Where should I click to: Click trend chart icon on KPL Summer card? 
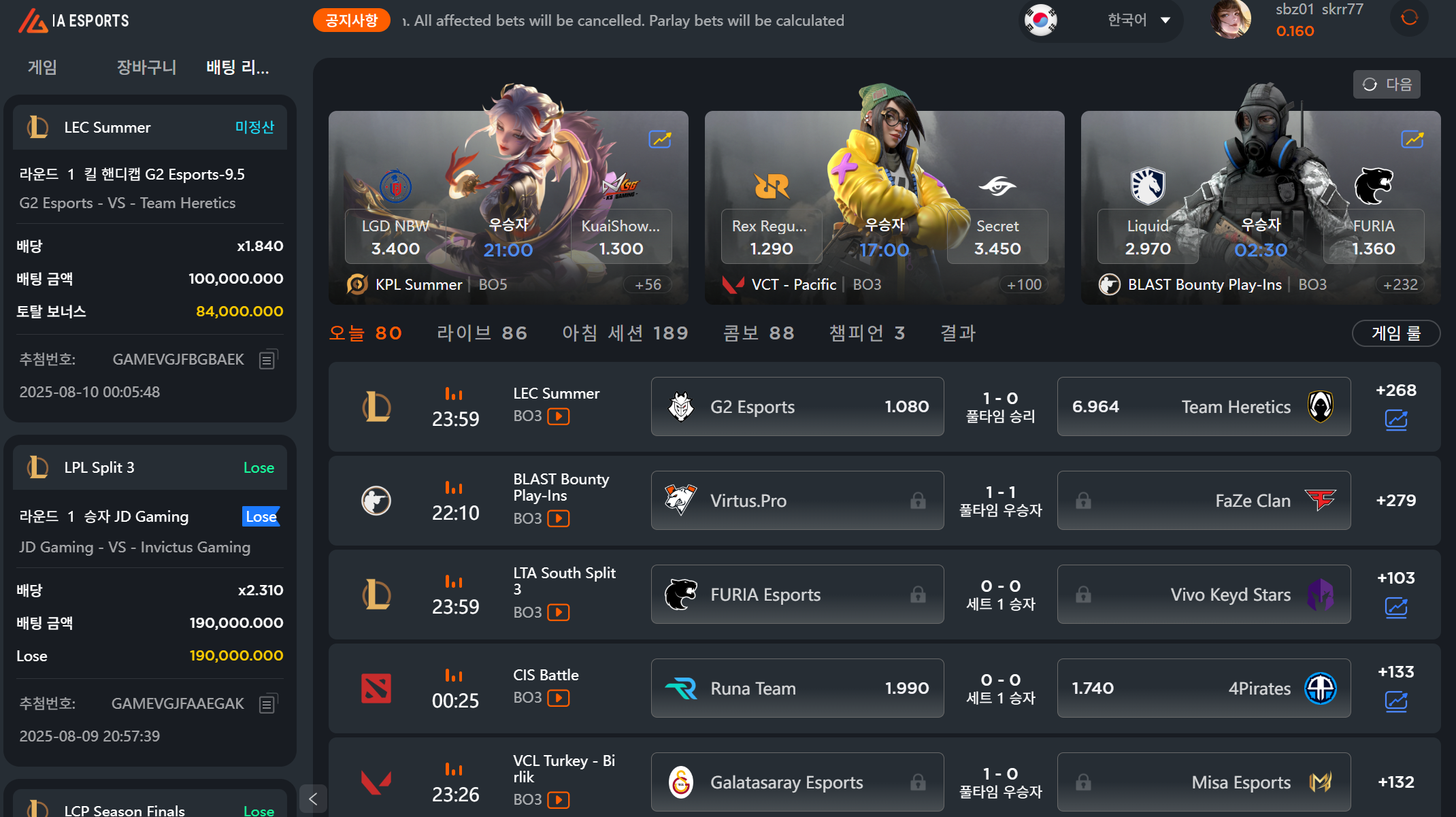coord(660,139)
